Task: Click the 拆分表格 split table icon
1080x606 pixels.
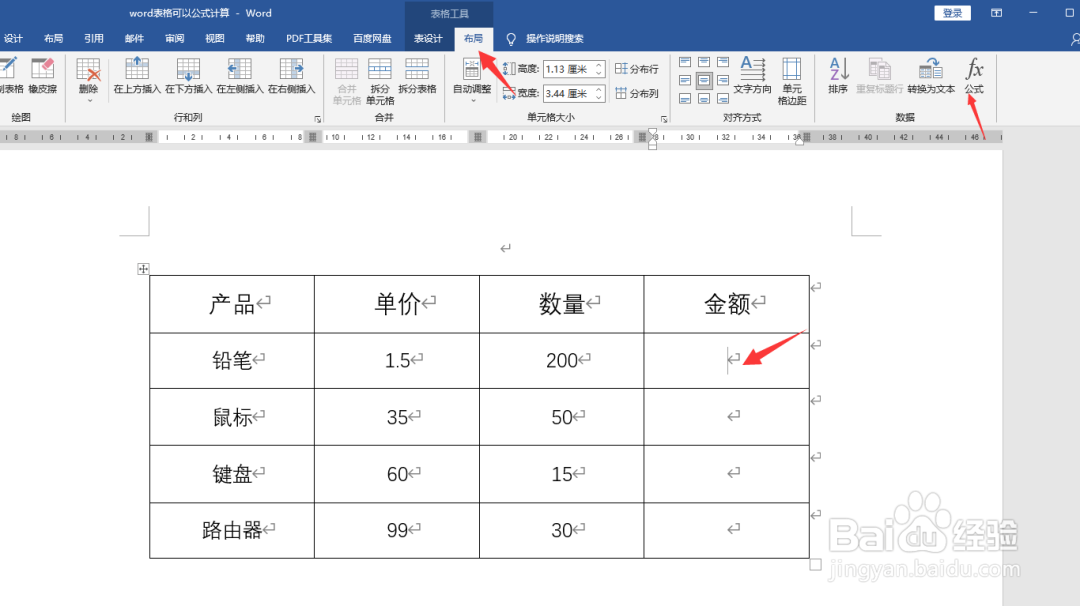Action: click(417, 76)
